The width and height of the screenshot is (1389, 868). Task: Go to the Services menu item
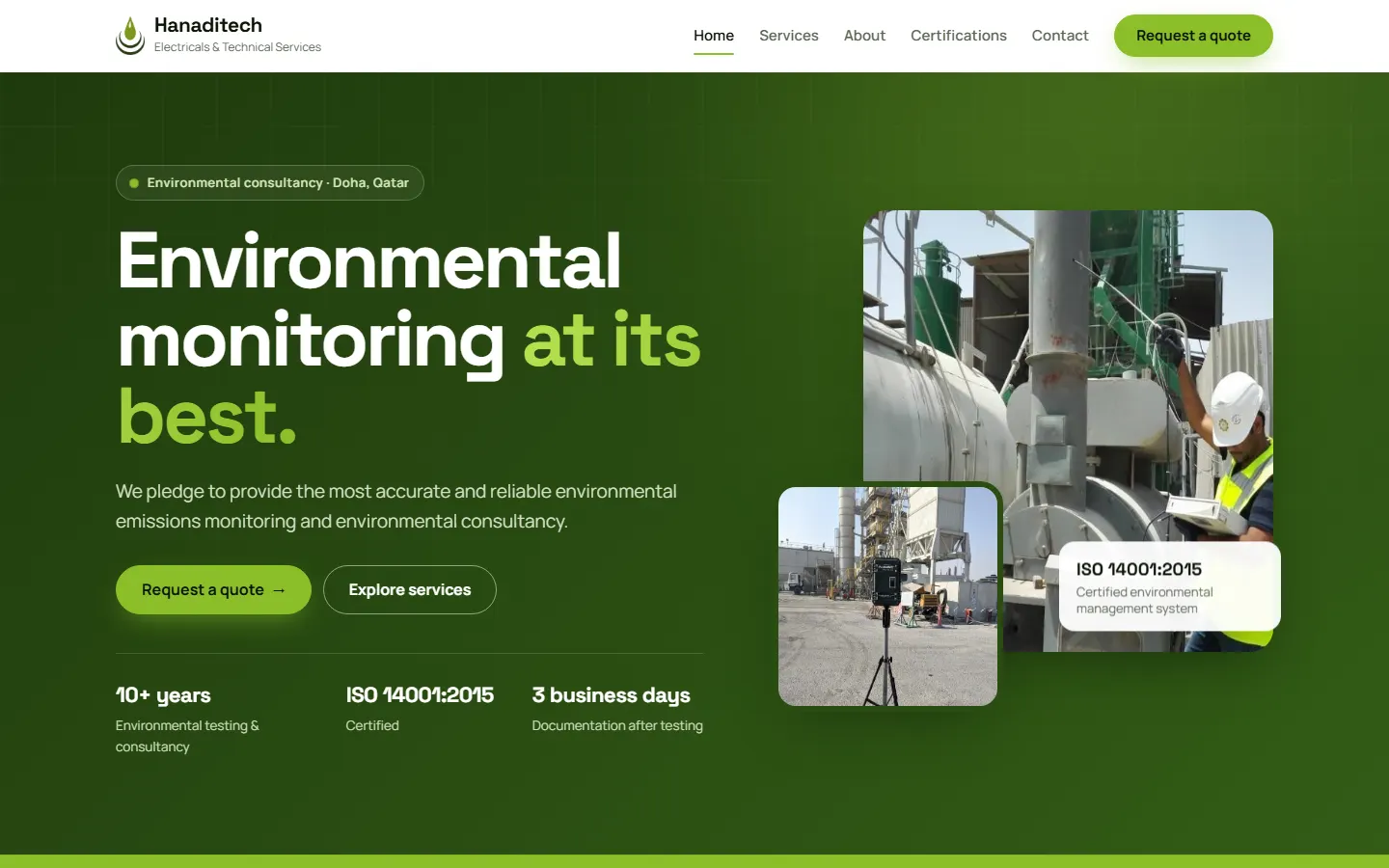789,36
